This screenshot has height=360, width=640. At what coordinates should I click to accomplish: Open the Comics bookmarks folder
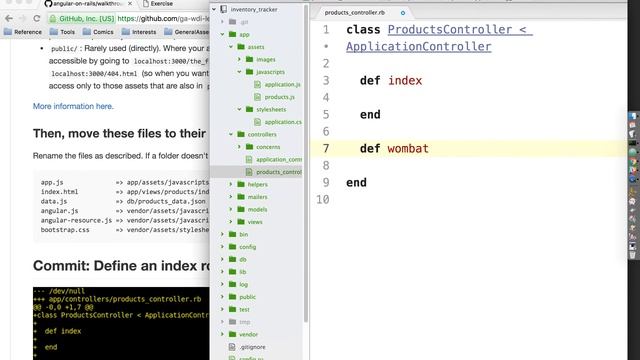98,32
